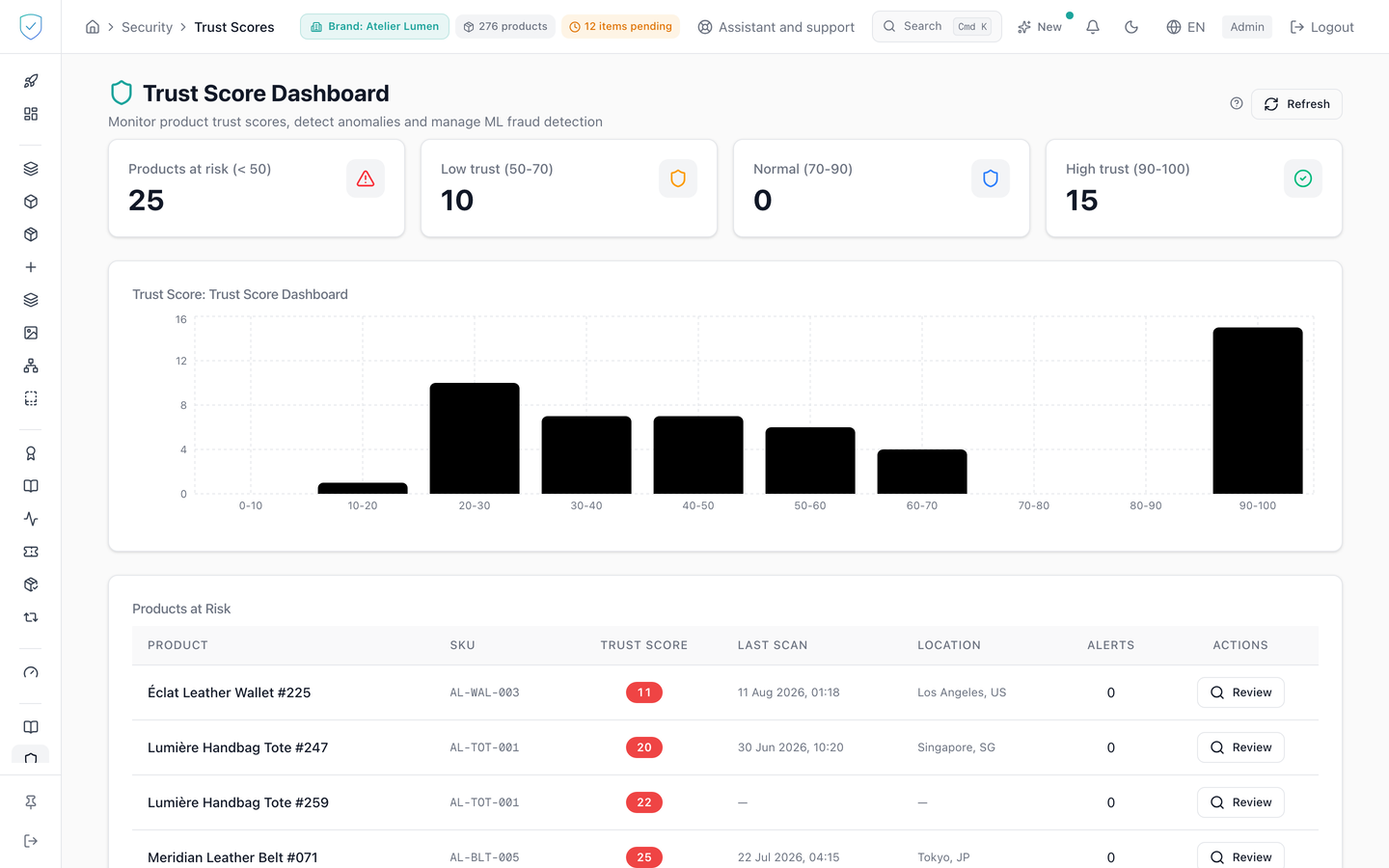The height and width of the screenshot is (868, 1389).
Task: Click the LAST SCAN column header
Action: pyautogui.click(x=773, y=645)
